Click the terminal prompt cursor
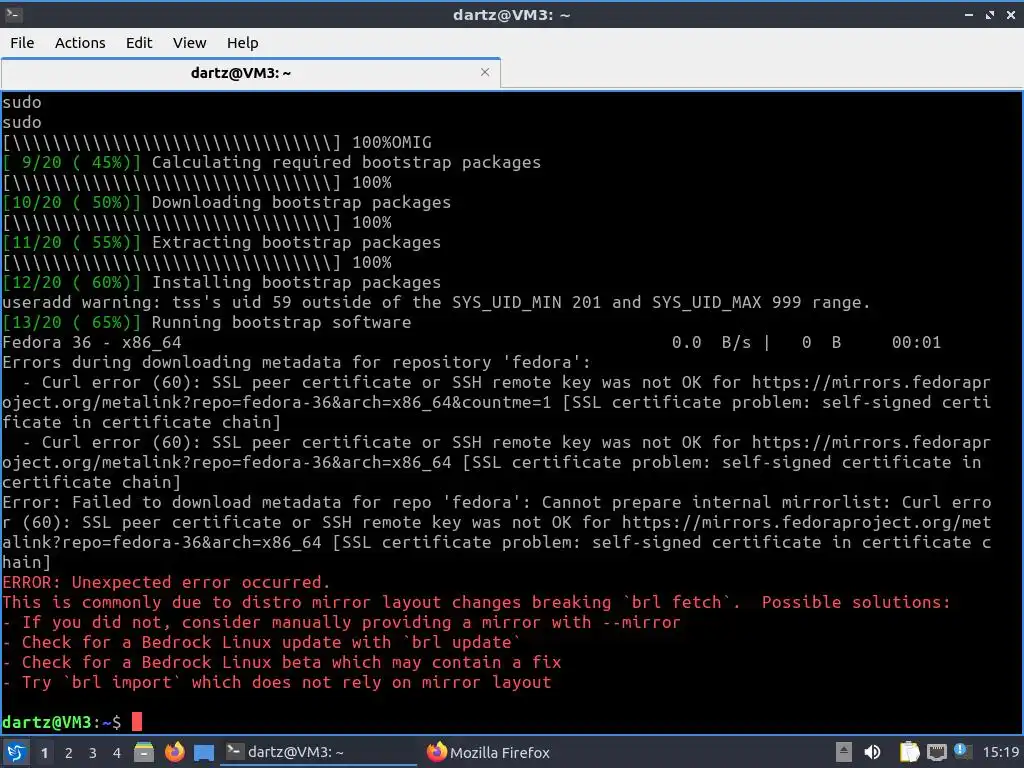Screen dimensions: 1024x768 coord(136,722)
